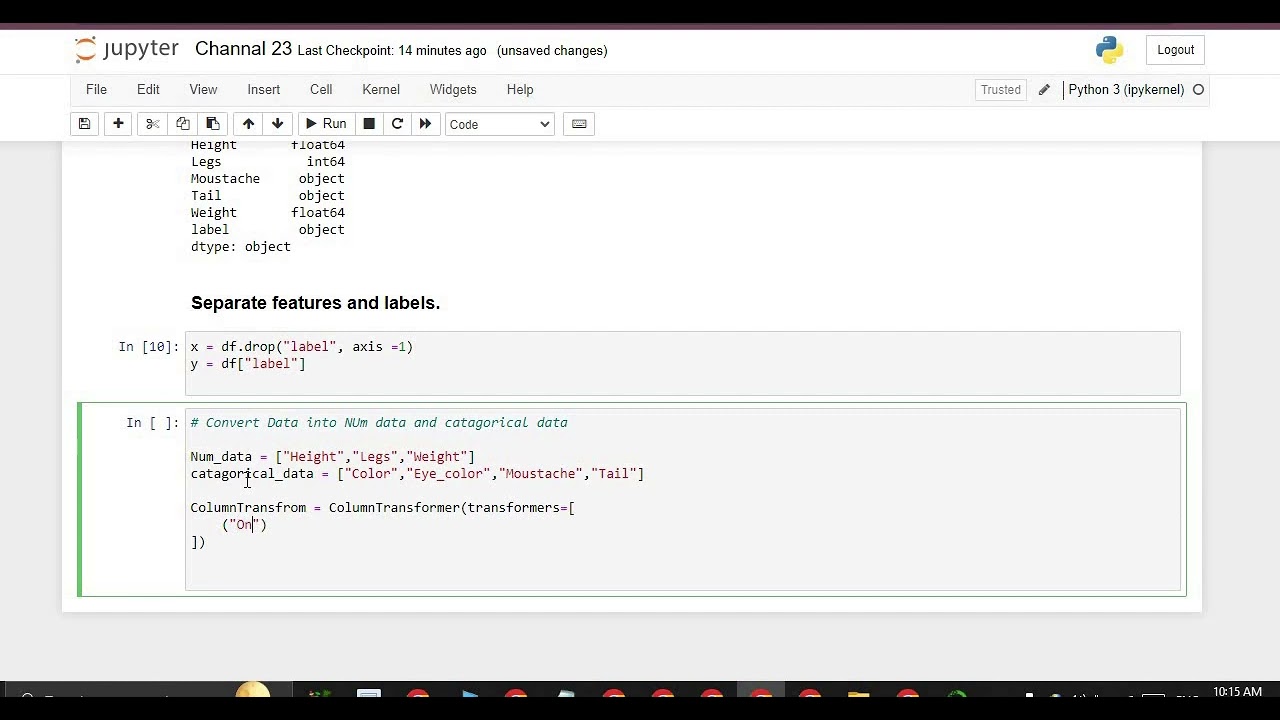Click the y = df["label"] line
Image resolution: width=1280 pixels, height=720 pixels.
248,364
